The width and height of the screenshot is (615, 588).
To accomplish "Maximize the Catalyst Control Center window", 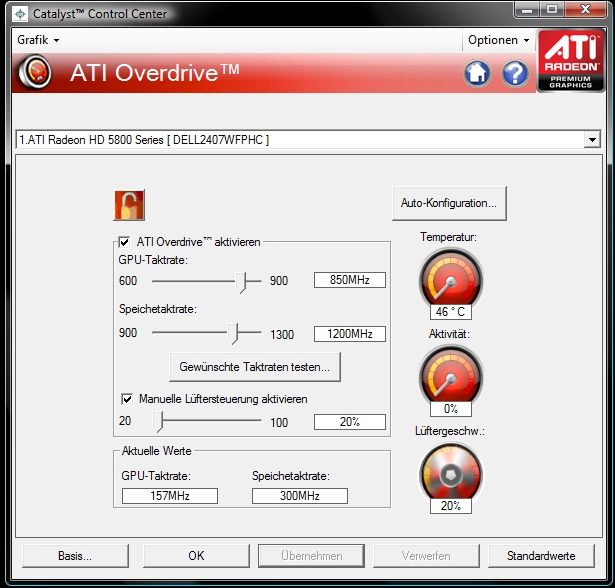I will [552, 9].
